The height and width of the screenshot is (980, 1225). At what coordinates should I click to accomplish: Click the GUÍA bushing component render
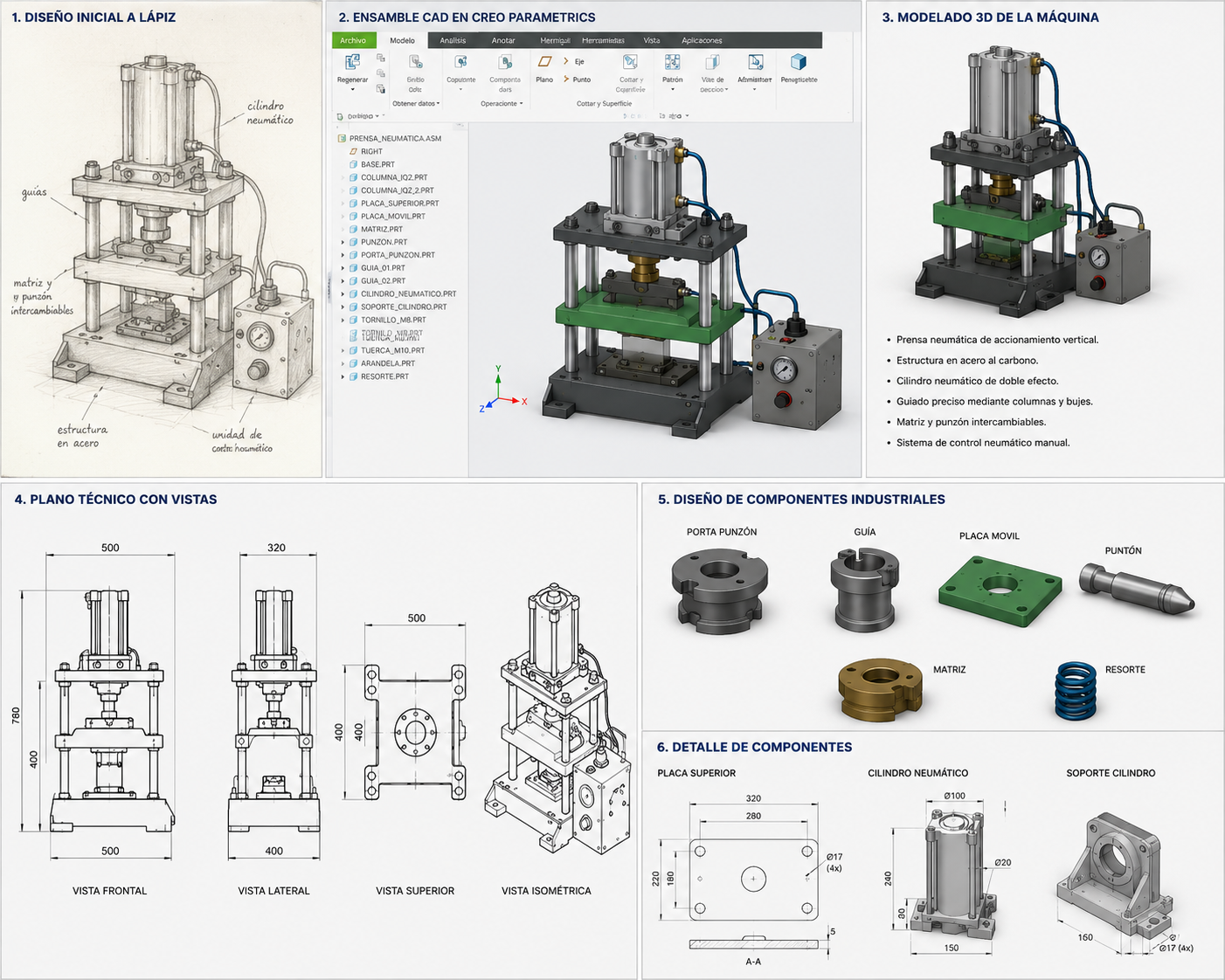863,590
